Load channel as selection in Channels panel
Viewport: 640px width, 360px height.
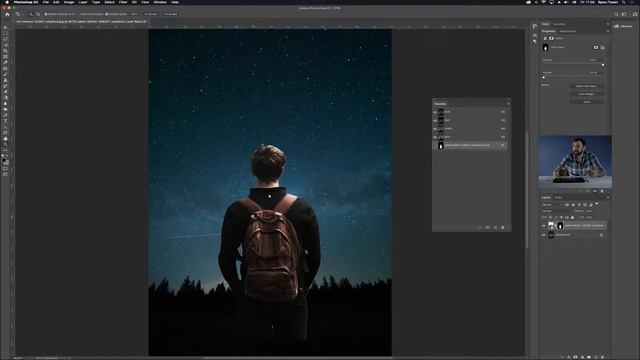pos(480,227)
